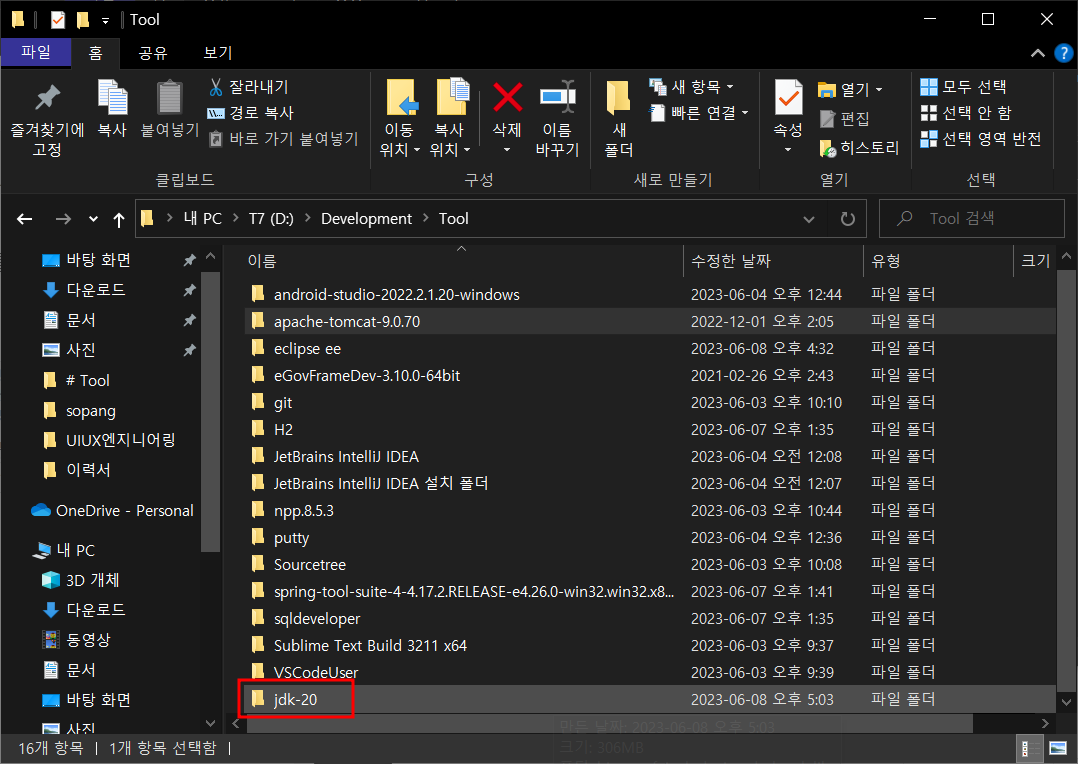Switch to large icons view in status bar
The height and width of the screenshot is (764, 1078).
[x=1058, y=748]
